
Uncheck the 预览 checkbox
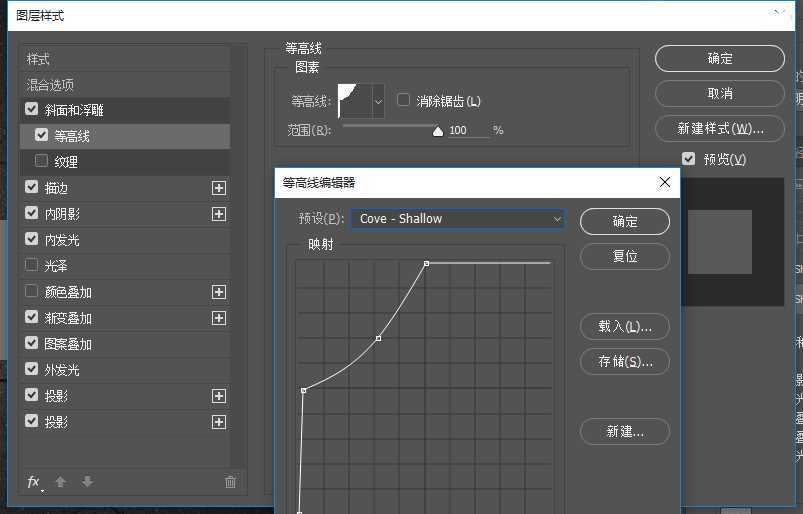(688, 159)
